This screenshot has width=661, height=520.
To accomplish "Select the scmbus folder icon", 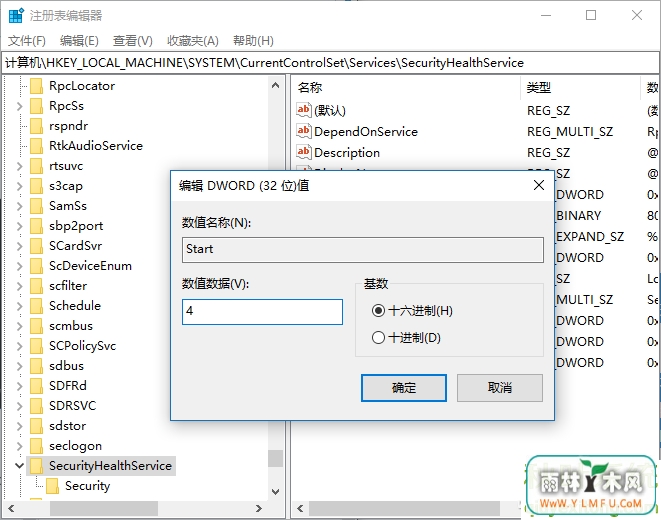I will [x=37, y=326].
